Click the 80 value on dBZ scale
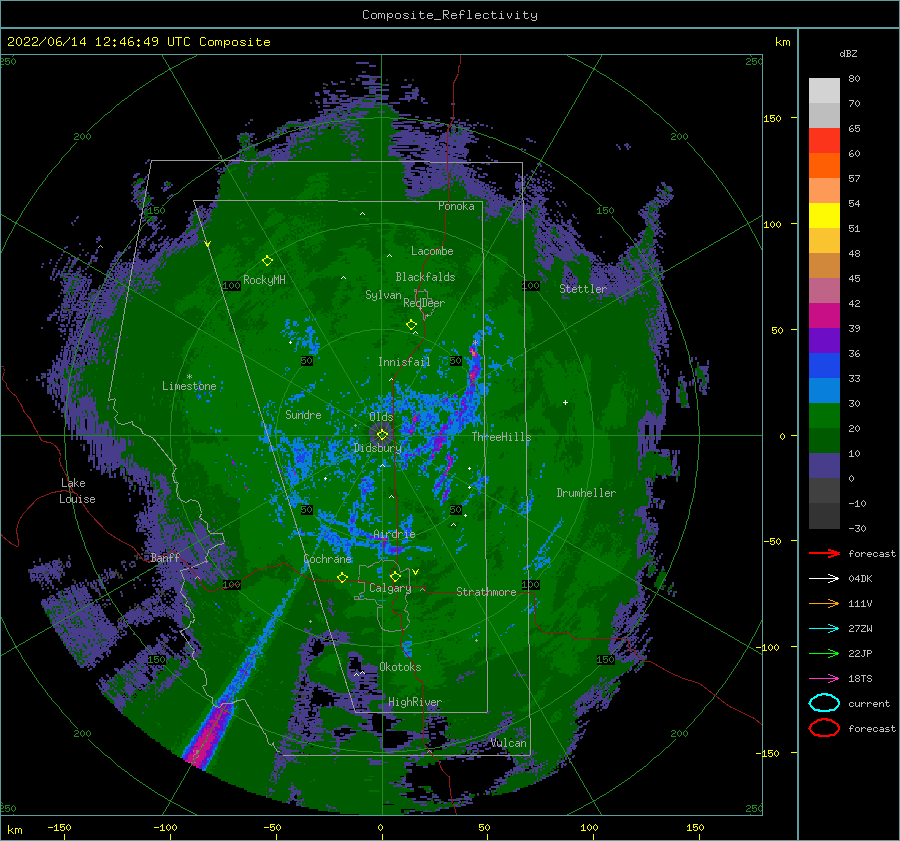 [854, 79]
